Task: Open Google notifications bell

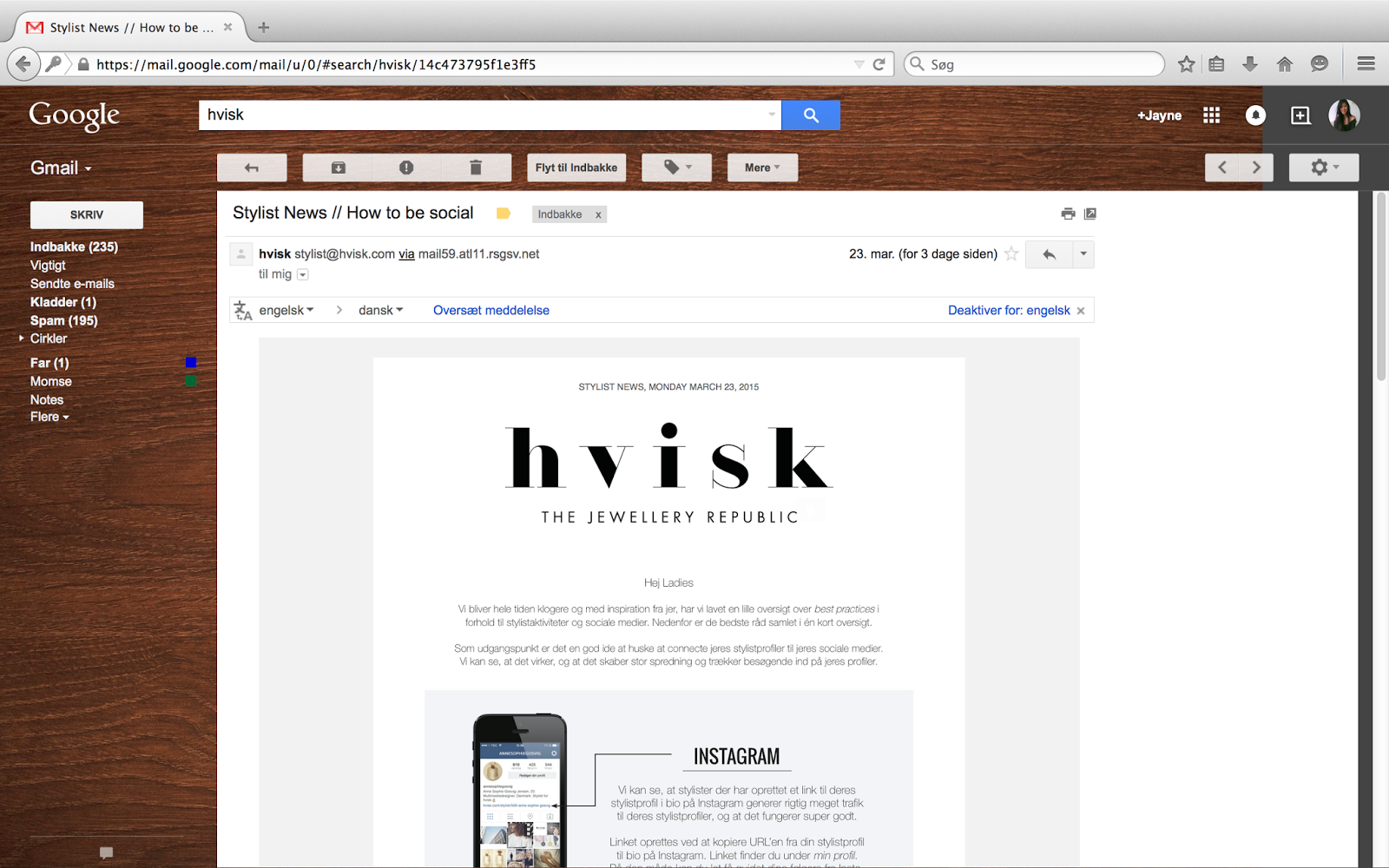Action: click(1255, 115)
